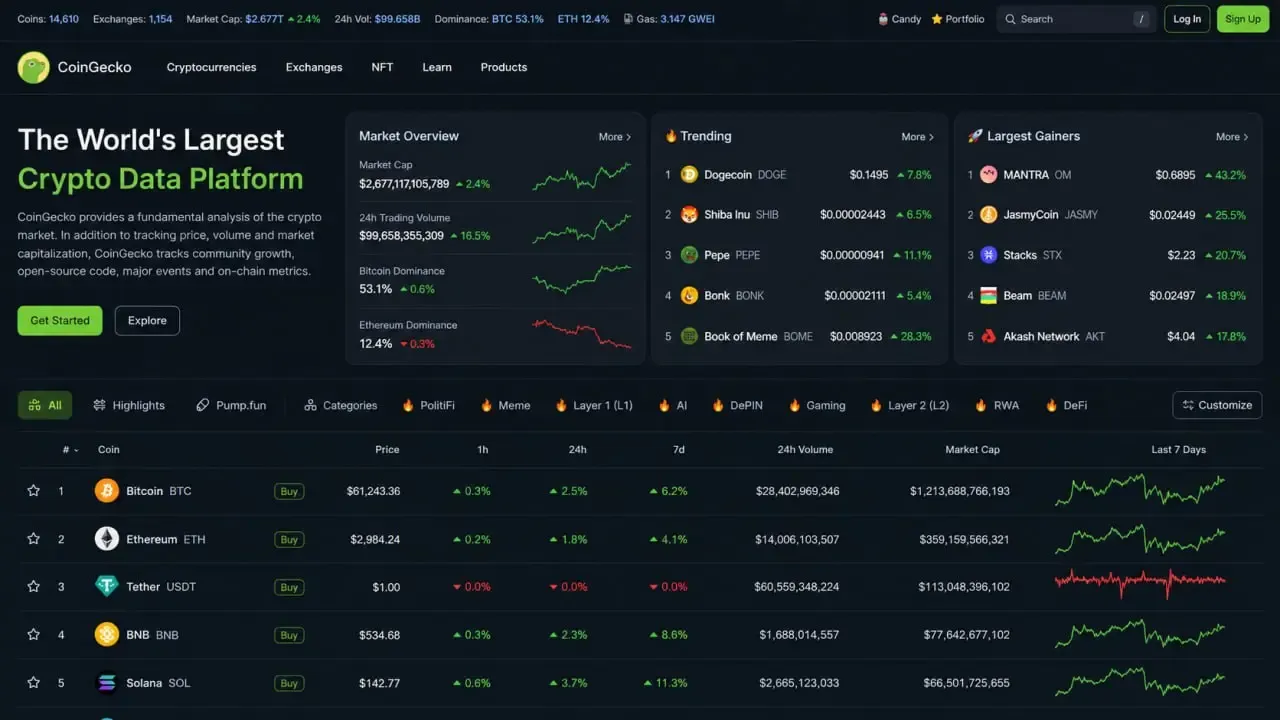The width and height of the screenshot is (1280, 720).
Task: Click the Customize button
Action: [x=1217, y=405]
